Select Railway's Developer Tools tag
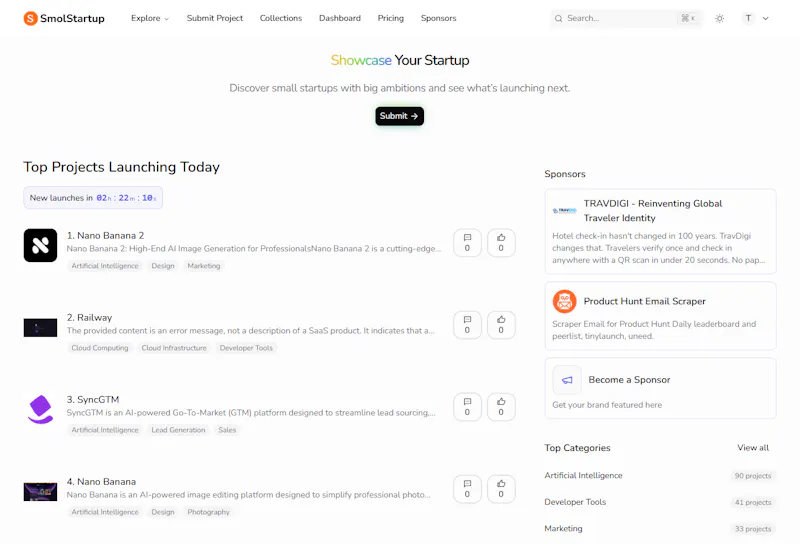 246,348
